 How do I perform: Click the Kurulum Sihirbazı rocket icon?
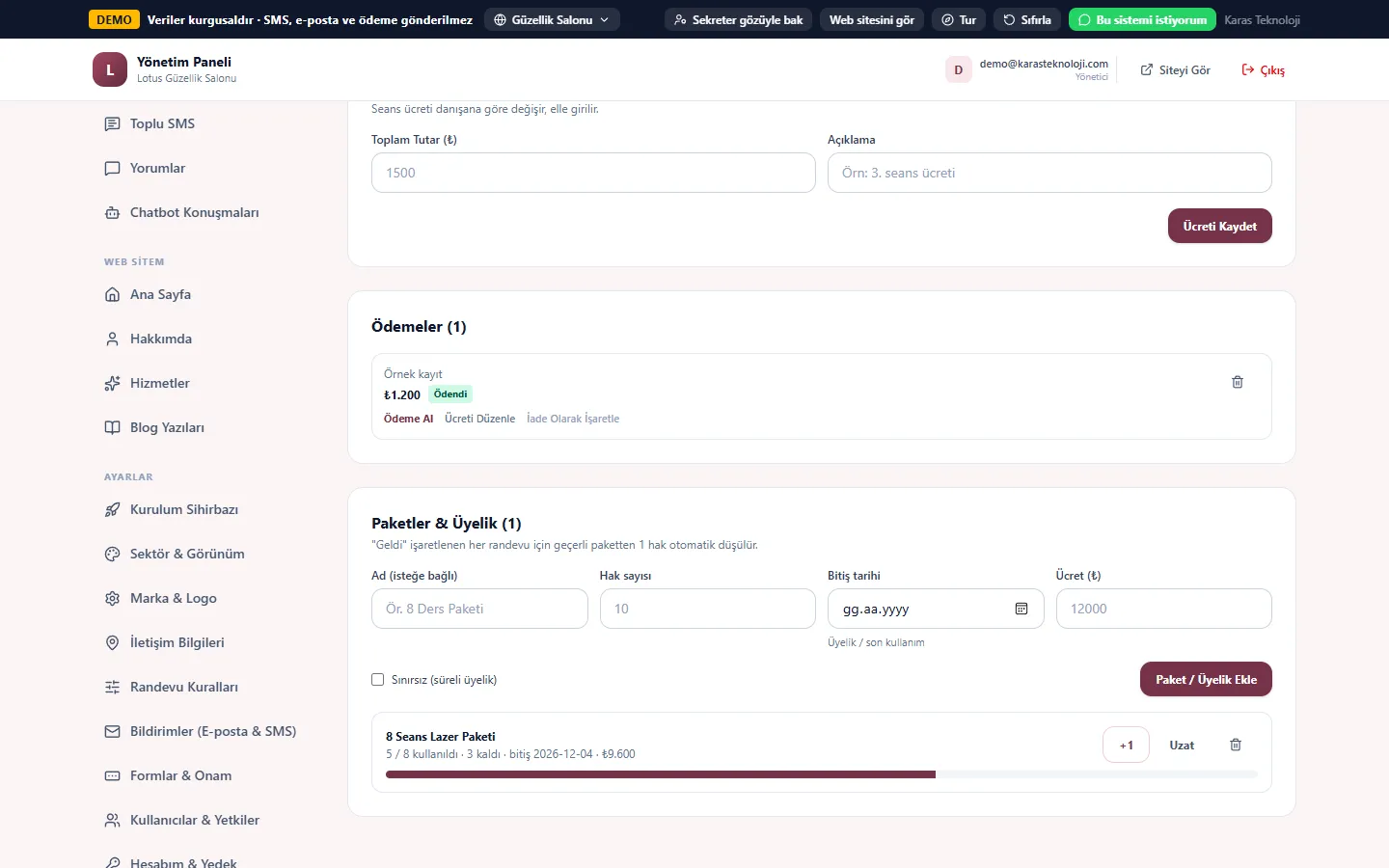112,509
